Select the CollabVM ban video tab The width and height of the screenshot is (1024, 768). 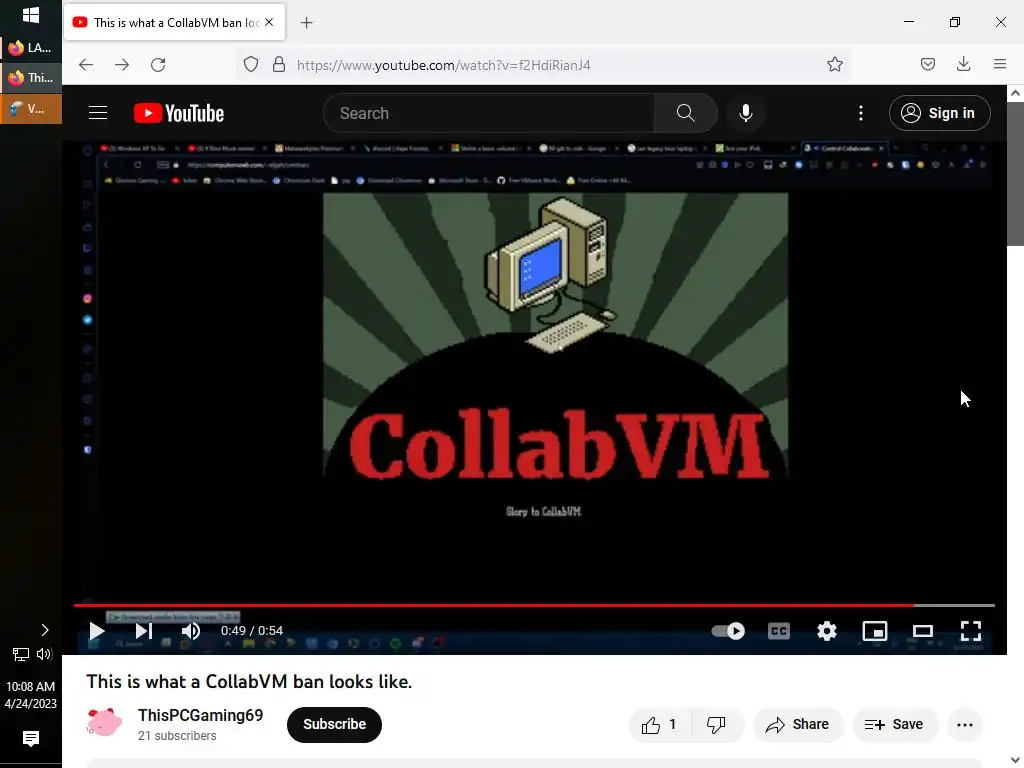click(x=174, y=22)
